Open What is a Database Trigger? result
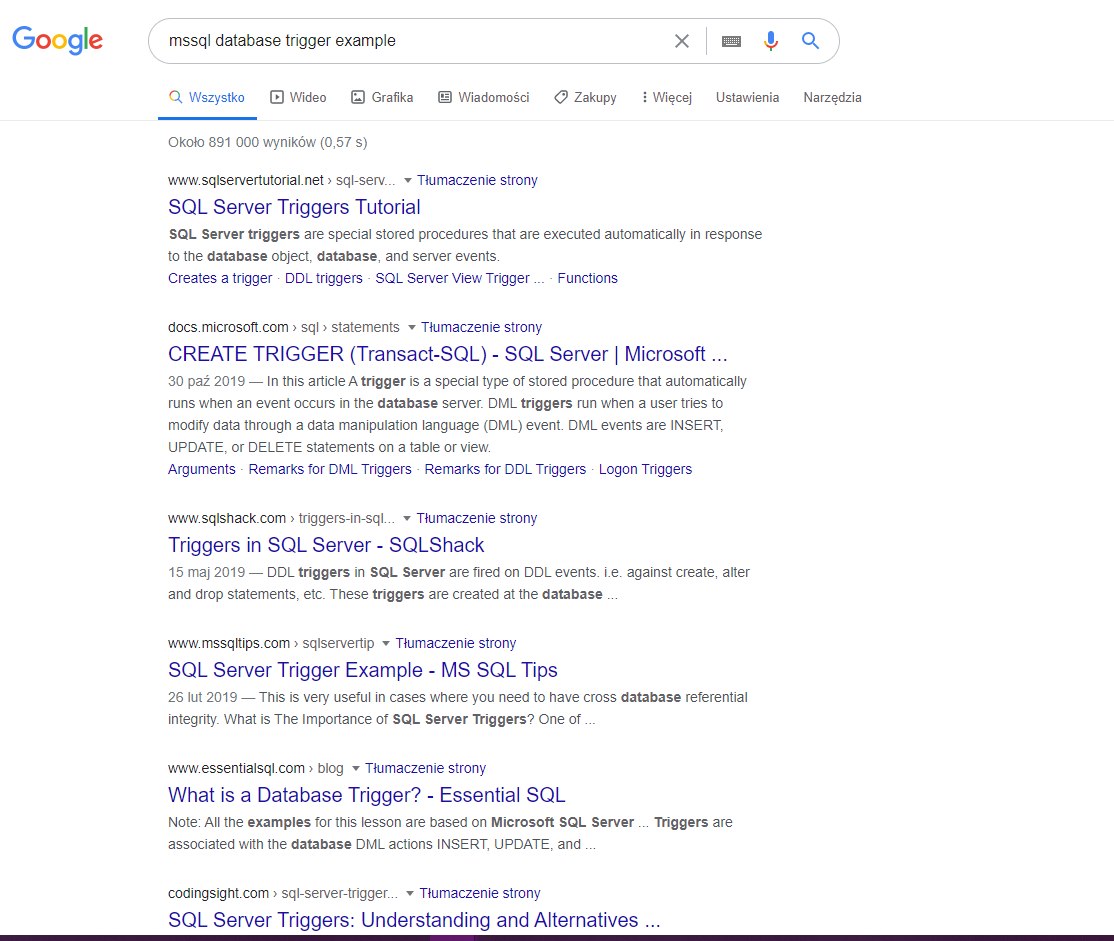The height and width of the screenshot is (941, 1114). coord(367,795)
